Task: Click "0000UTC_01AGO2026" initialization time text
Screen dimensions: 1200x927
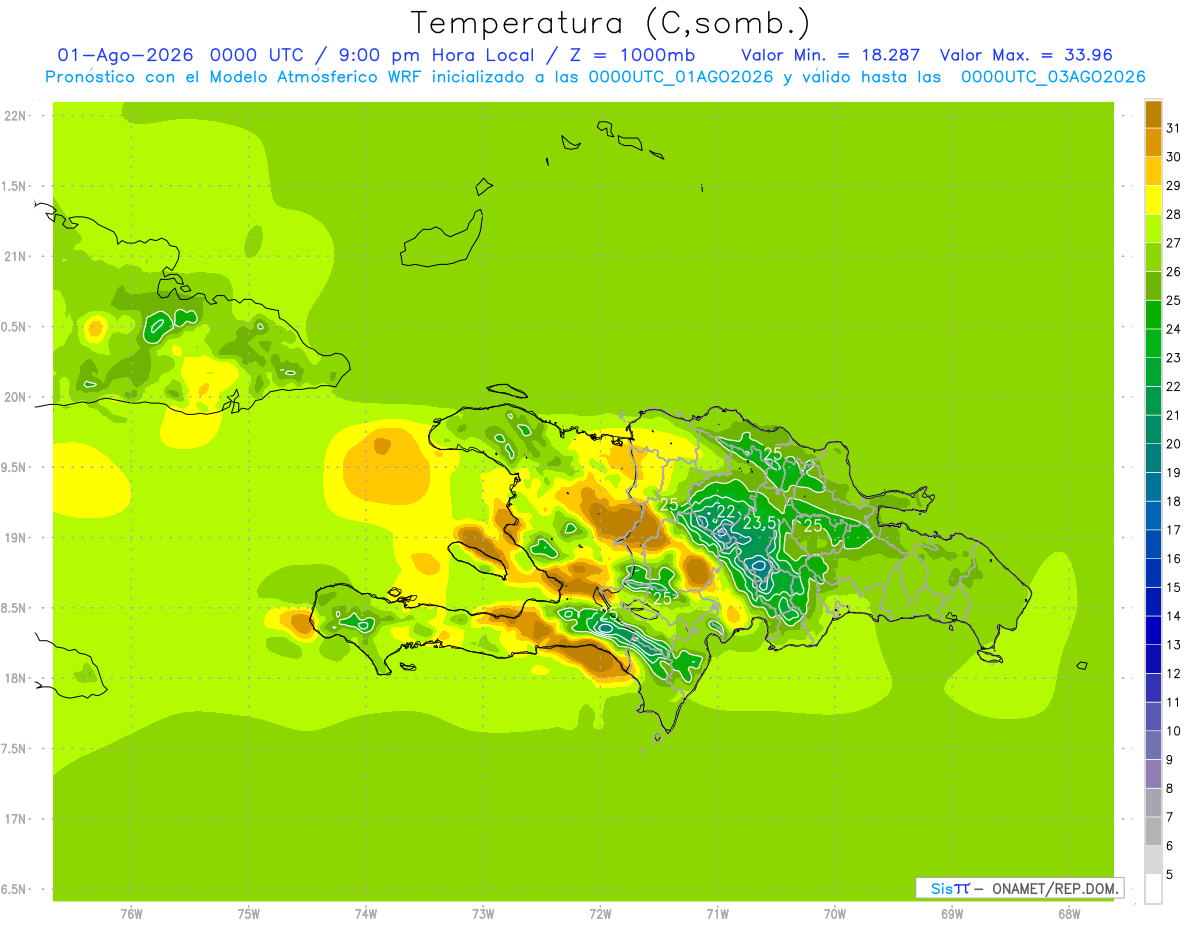Action: click(x=681, y=77)
